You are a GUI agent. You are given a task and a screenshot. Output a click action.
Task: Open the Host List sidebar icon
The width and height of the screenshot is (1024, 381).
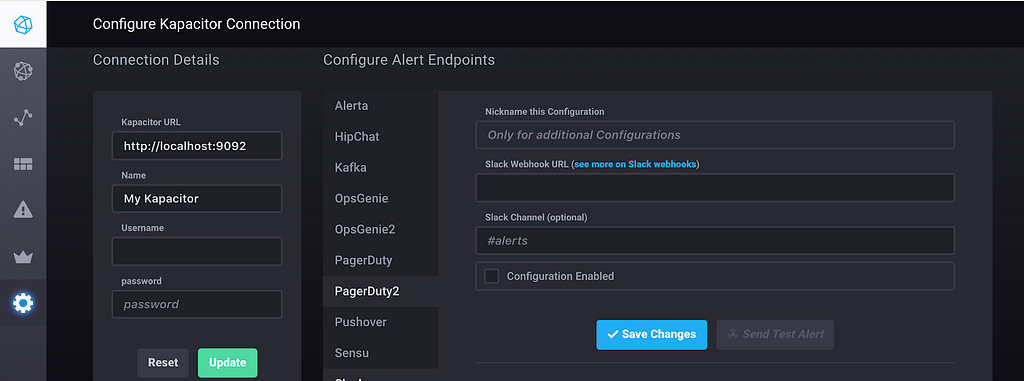tap(23, 71)
